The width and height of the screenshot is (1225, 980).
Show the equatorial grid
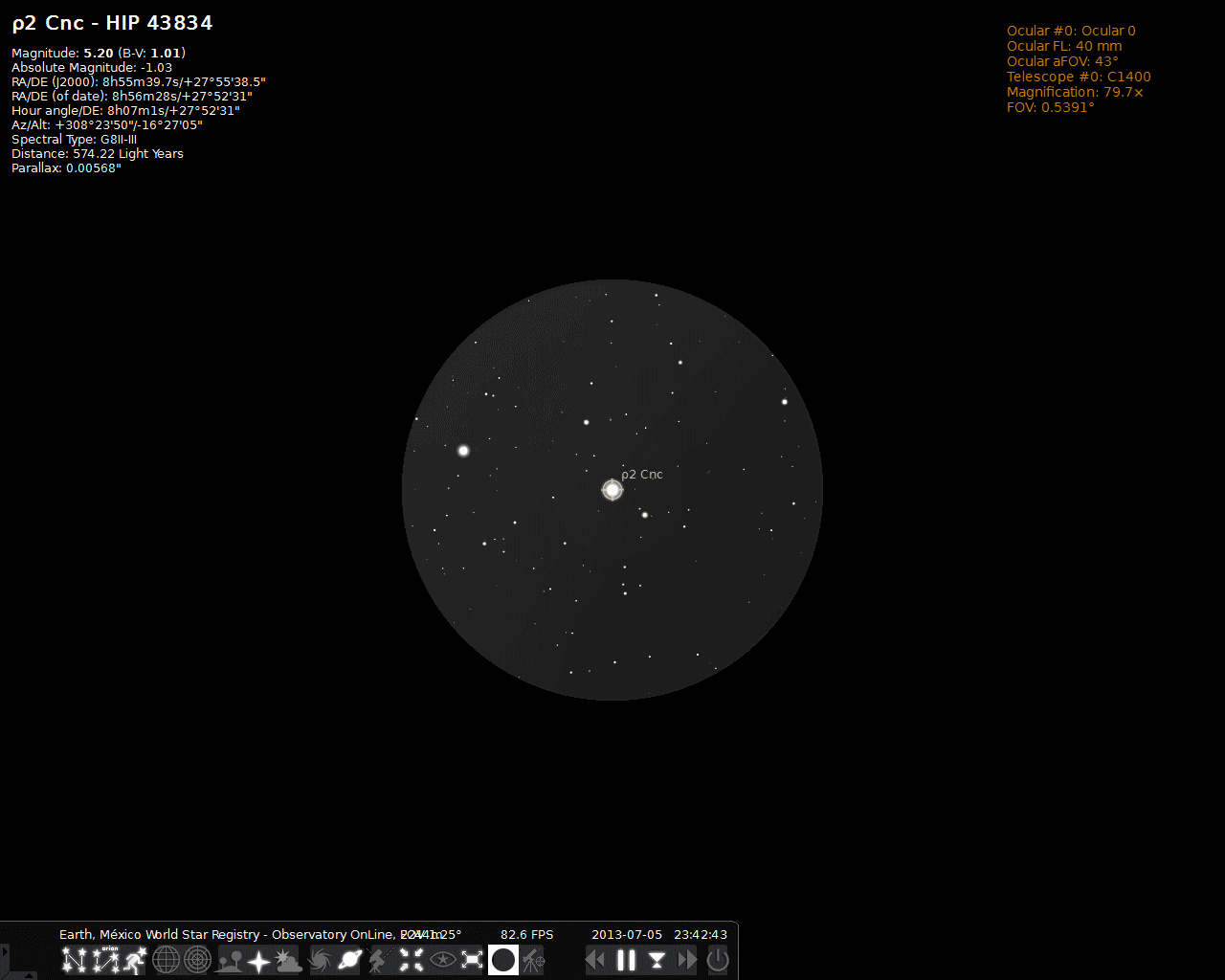tap(167, 960)
